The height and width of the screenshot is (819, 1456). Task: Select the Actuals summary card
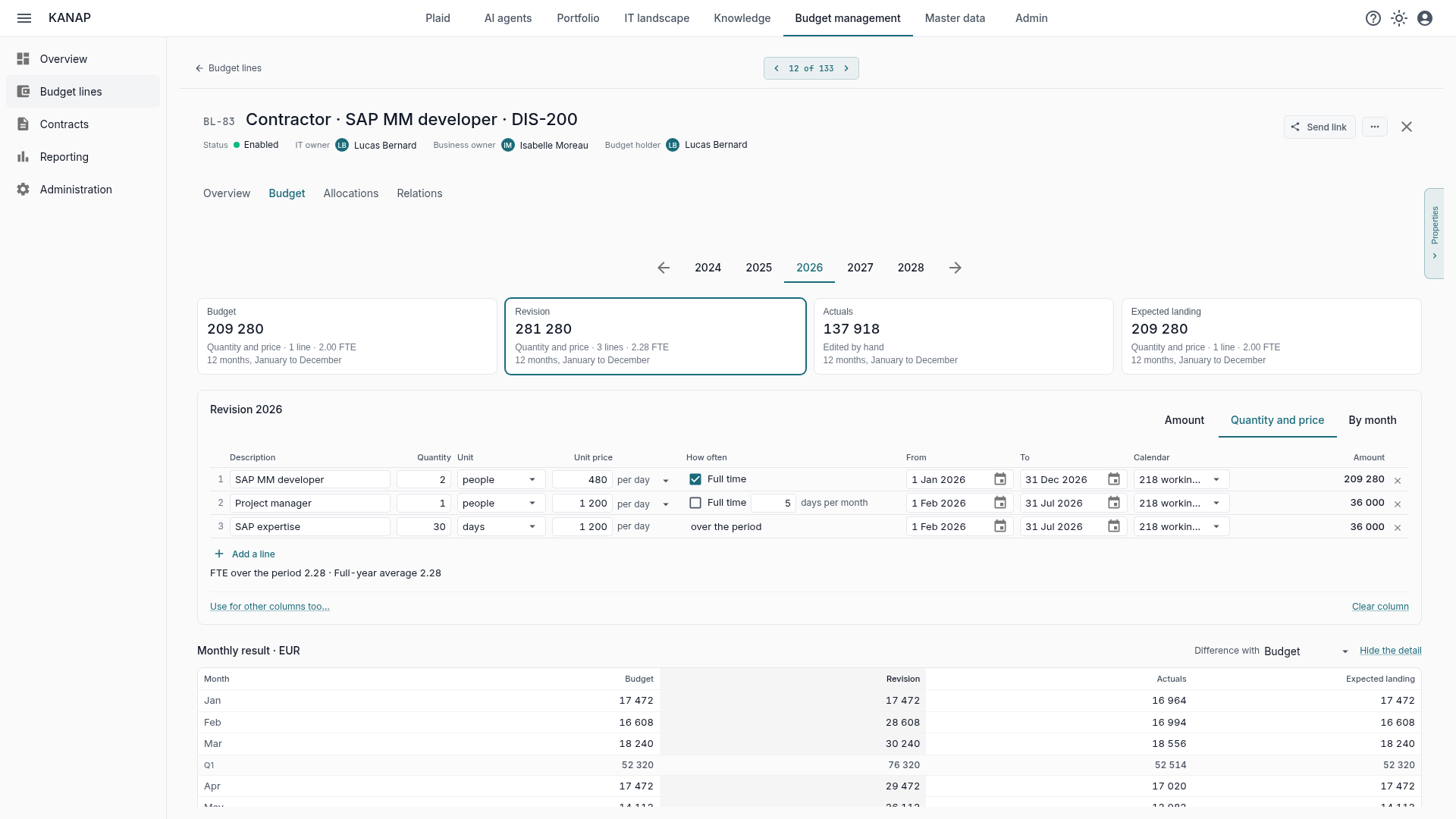963,336
